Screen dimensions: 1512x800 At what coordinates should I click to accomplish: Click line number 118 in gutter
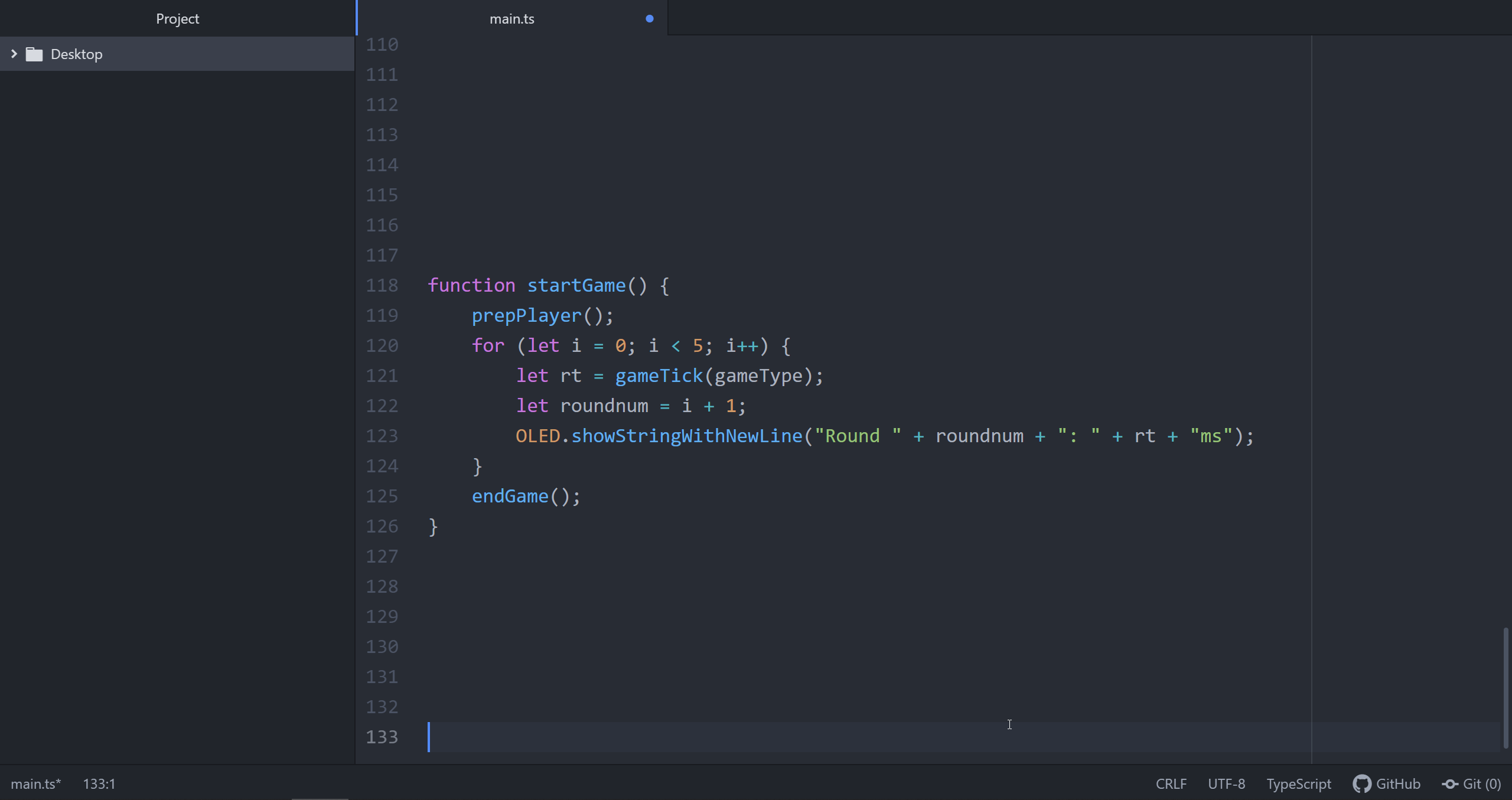coord(382,285)
